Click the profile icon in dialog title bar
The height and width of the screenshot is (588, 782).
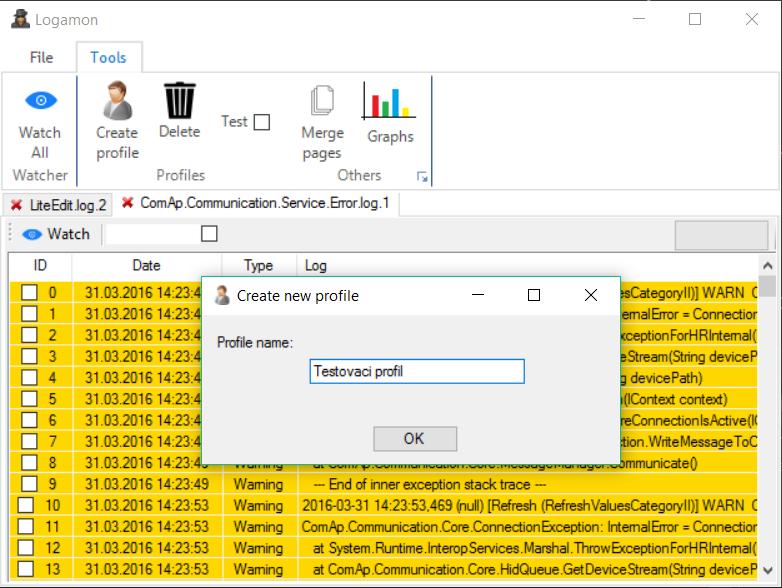coord(222,295)
